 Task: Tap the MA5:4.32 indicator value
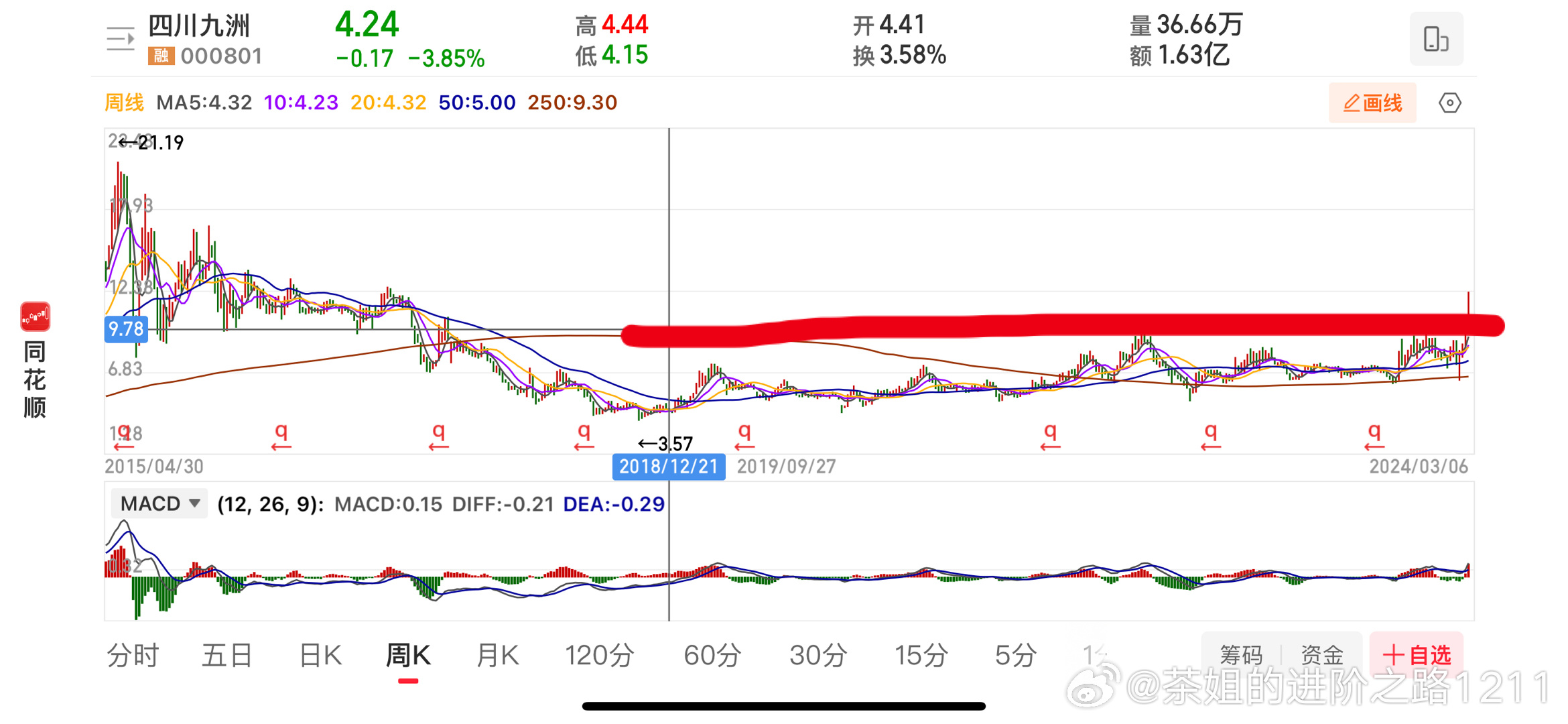pyautogui.click(x=204, y=103)
